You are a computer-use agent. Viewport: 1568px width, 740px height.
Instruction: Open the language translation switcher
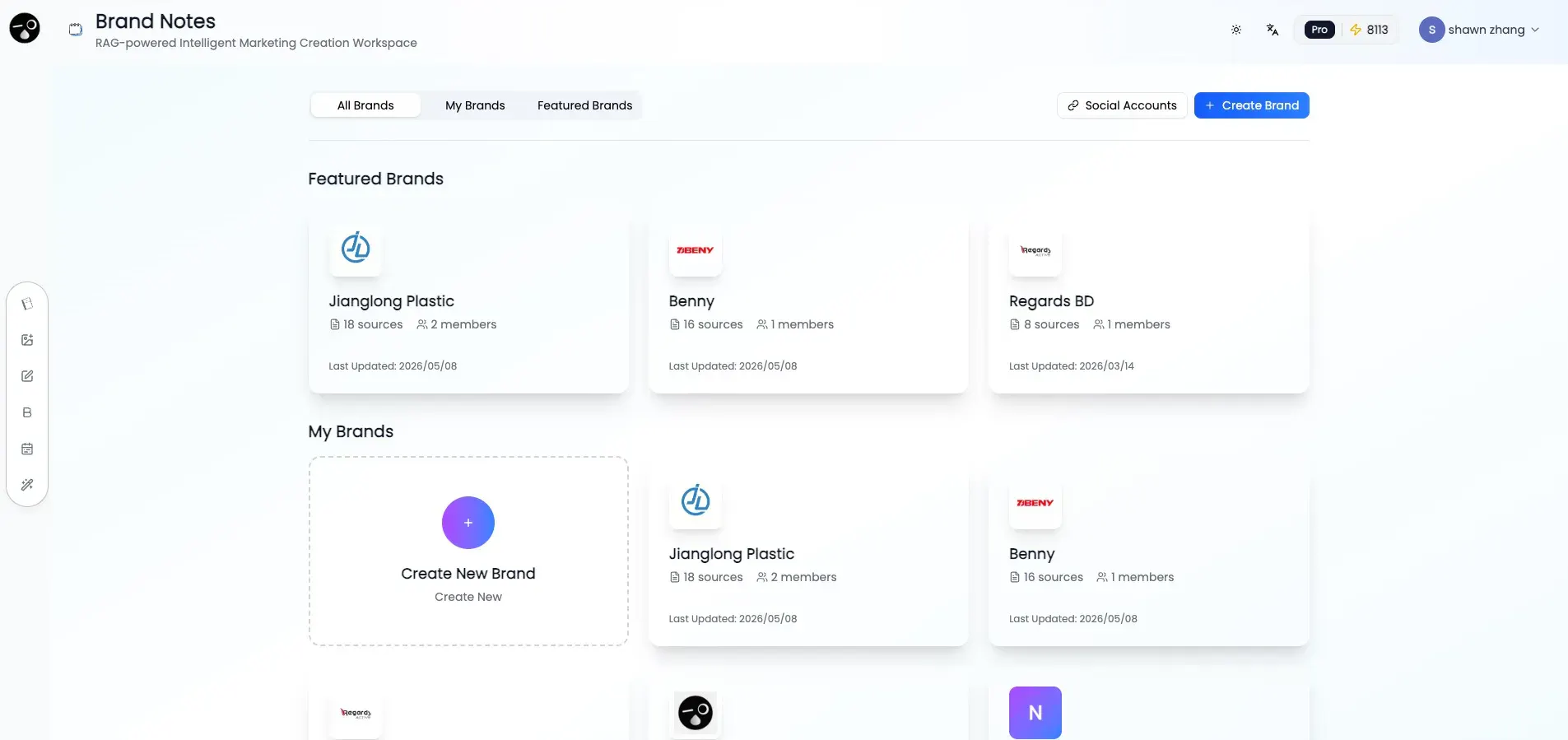pos(1273,30)
